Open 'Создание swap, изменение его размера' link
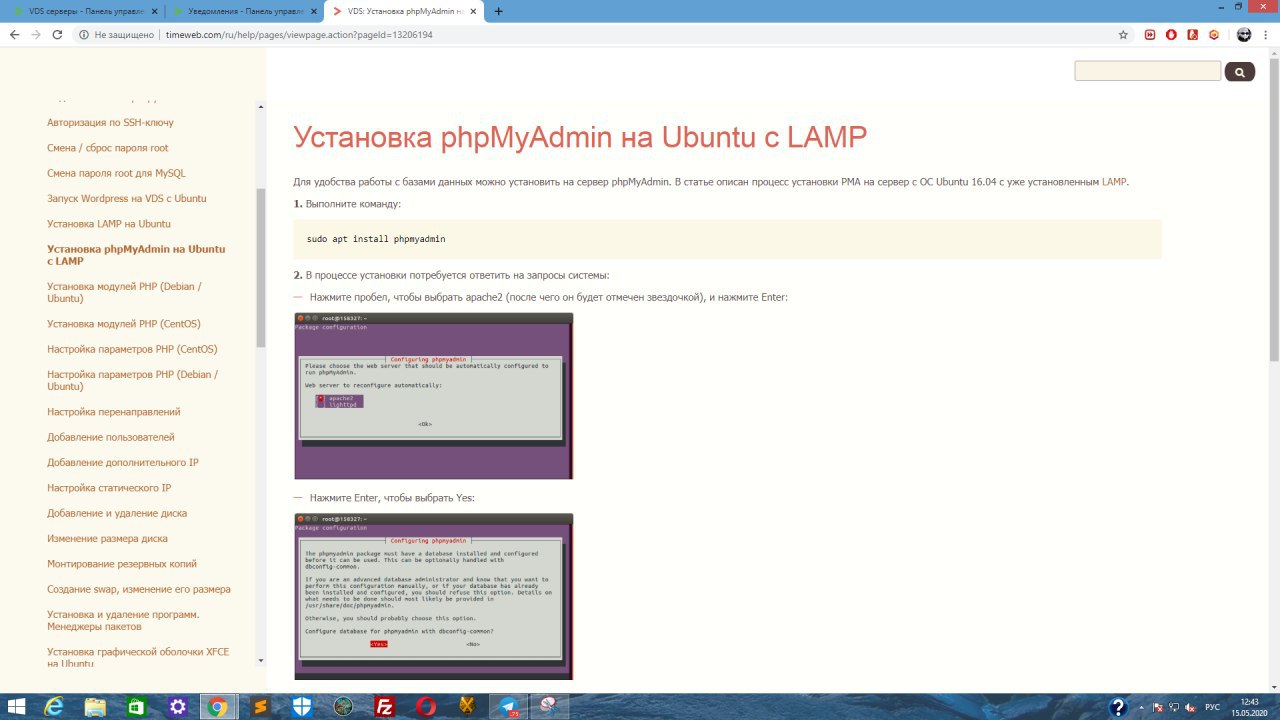The width and height of the screenshot is (1280, 720). pyautogui.click(x=139, y=589)
